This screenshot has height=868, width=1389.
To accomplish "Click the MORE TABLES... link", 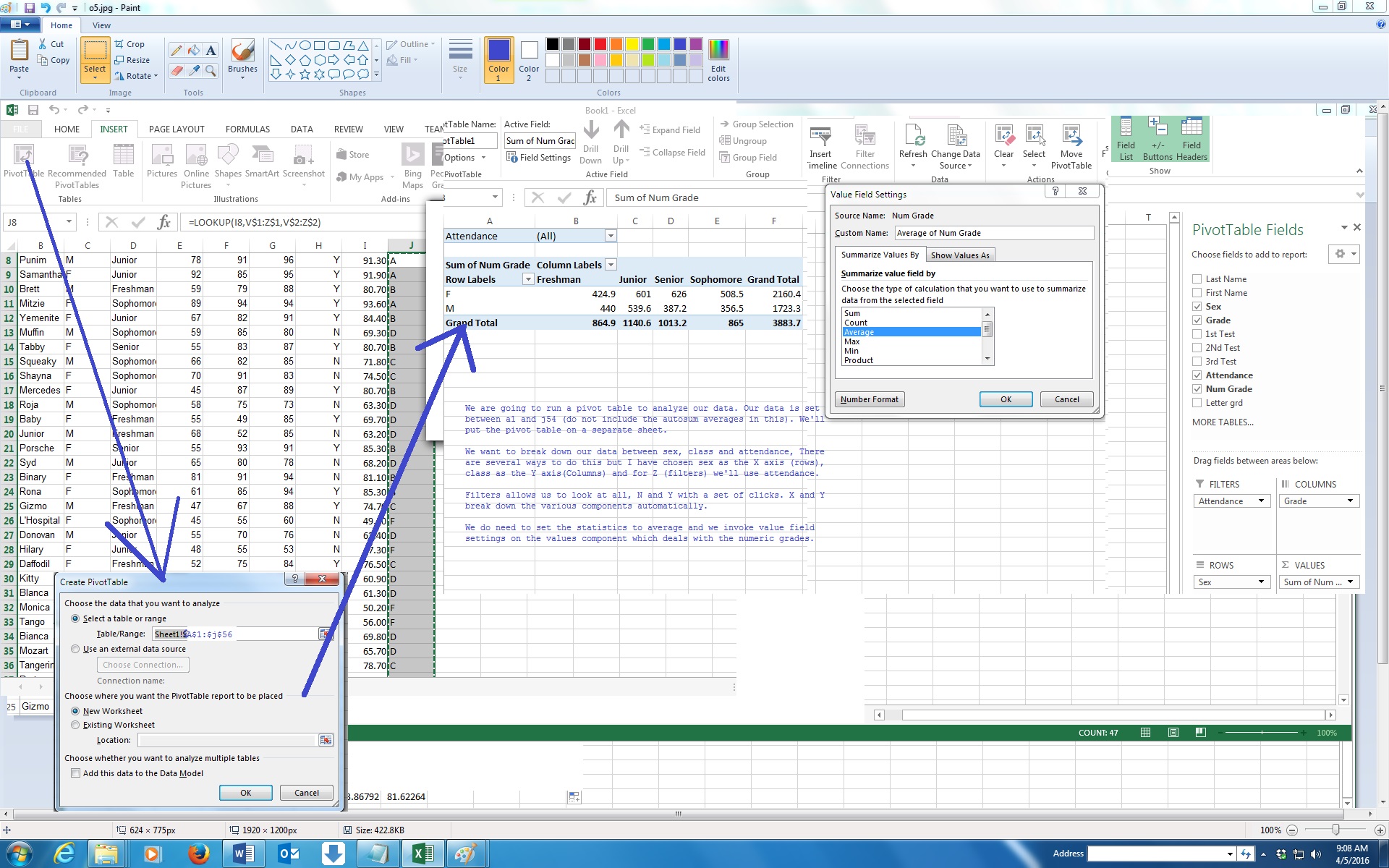I will click(1223, 422).
